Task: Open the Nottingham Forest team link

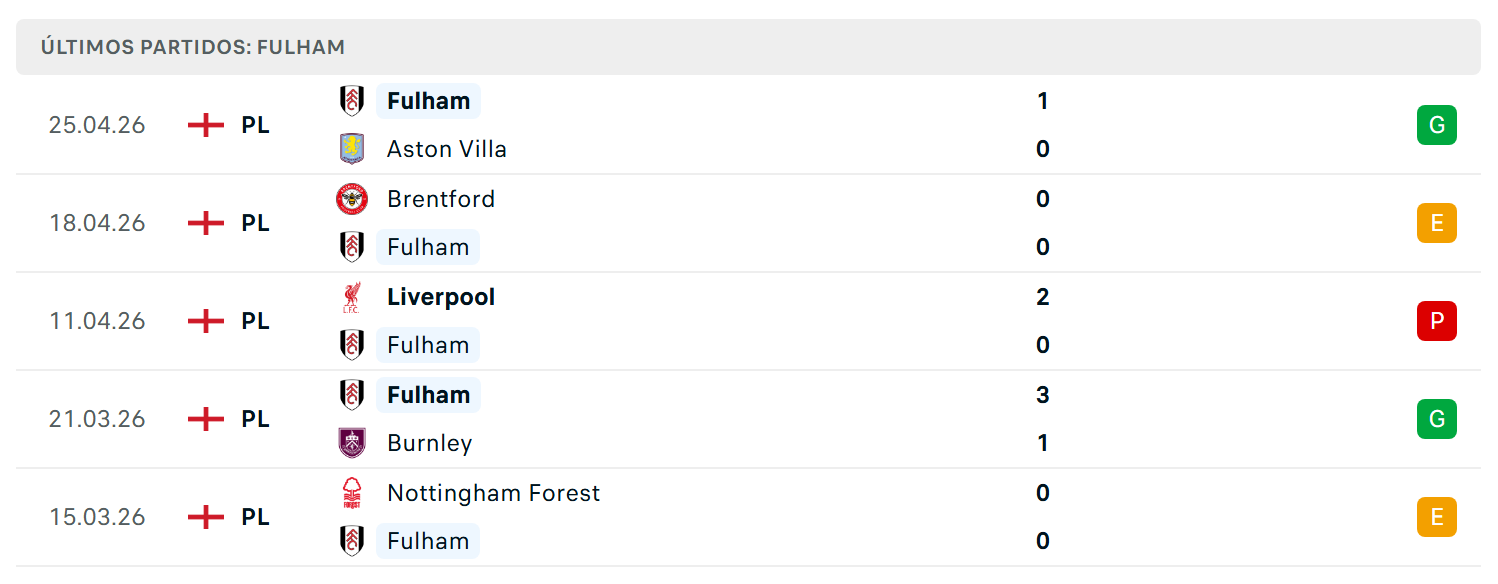Action: tap(494, 493)
